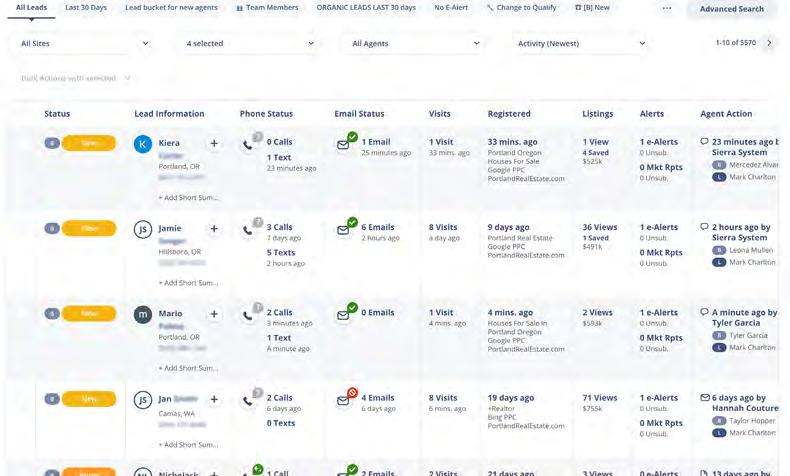Click the email icon in Kiera's row

(x=343, y=145)
